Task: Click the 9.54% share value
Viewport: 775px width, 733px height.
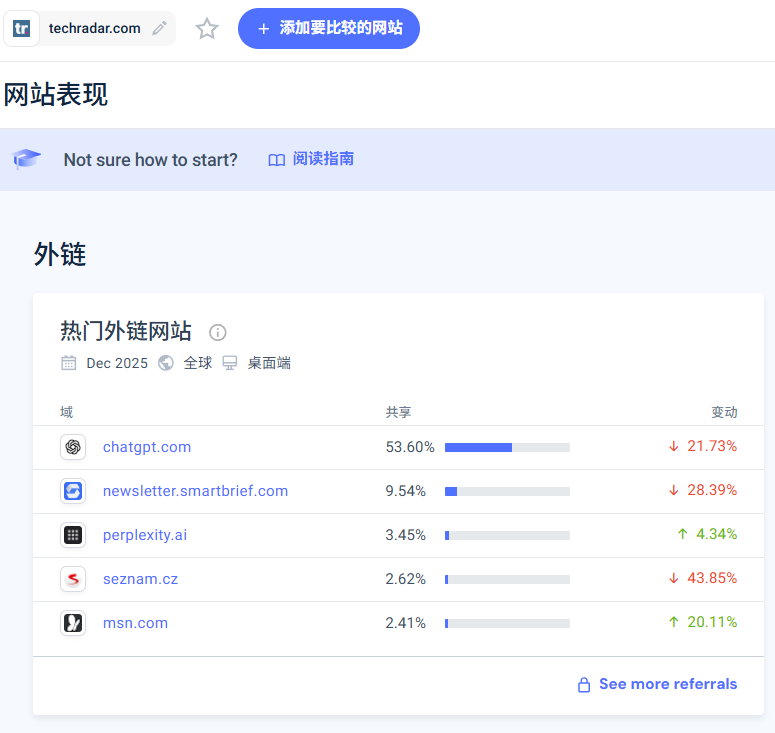Action: (405, 491)
